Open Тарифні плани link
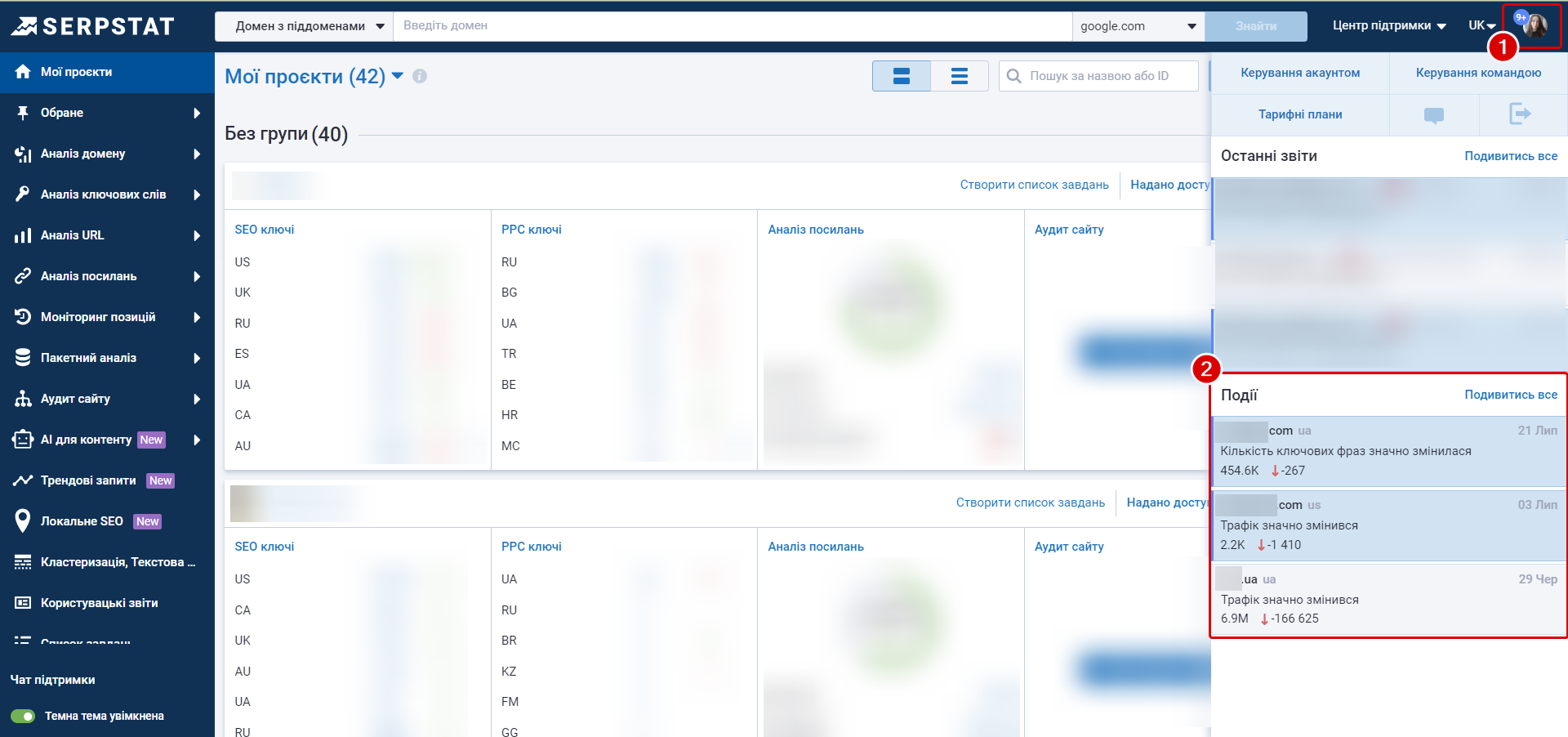This screenshot has height=737, width=1568. tap(1300, 114)
